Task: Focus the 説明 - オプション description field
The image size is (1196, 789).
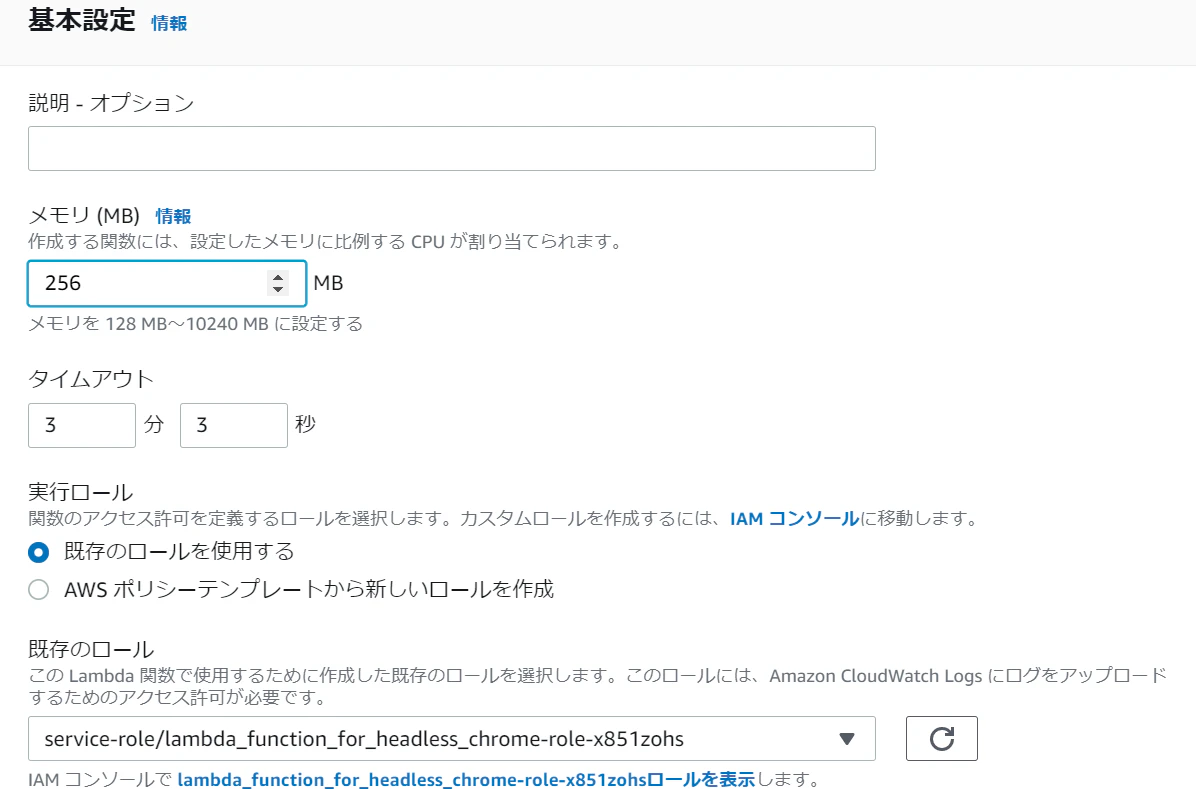Action: [452, 149]
